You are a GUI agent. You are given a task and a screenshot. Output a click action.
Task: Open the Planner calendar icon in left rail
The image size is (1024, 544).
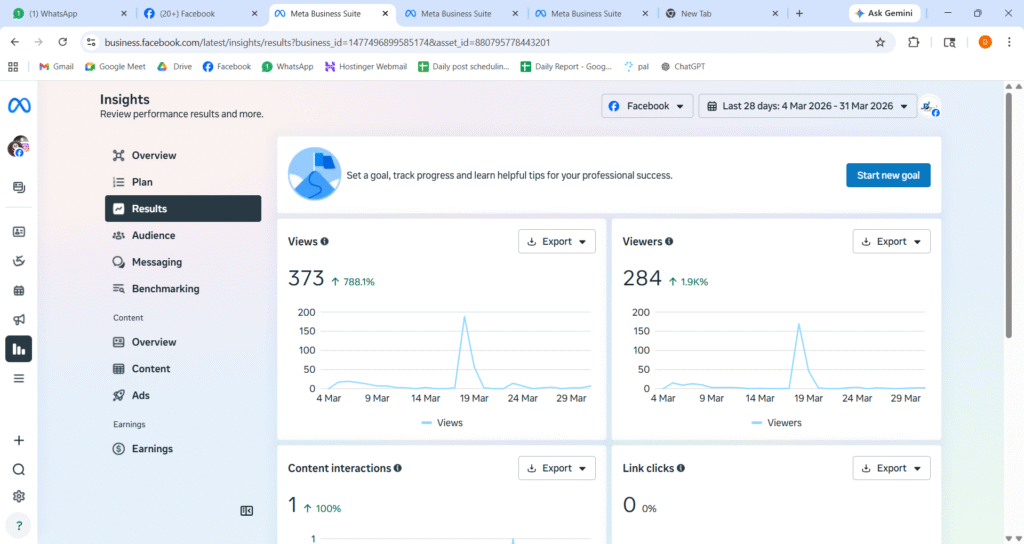click(x=18, y=291)
